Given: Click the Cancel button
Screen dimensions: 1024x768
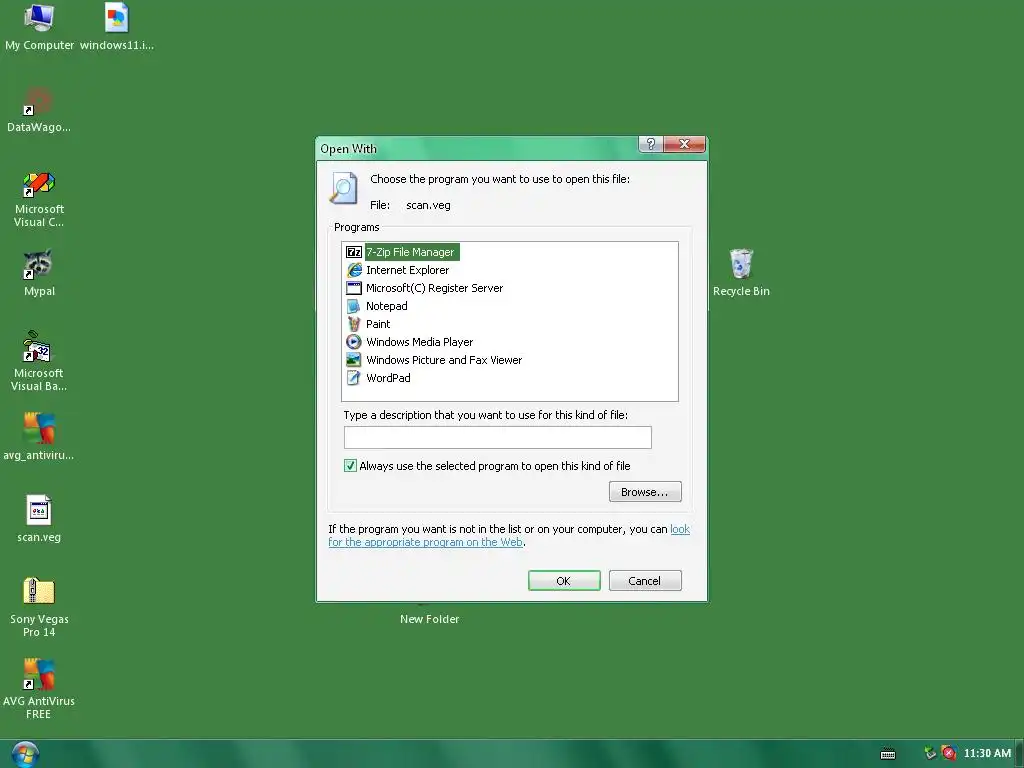Looking at the screenshot, I should click(x=645, y=581).
